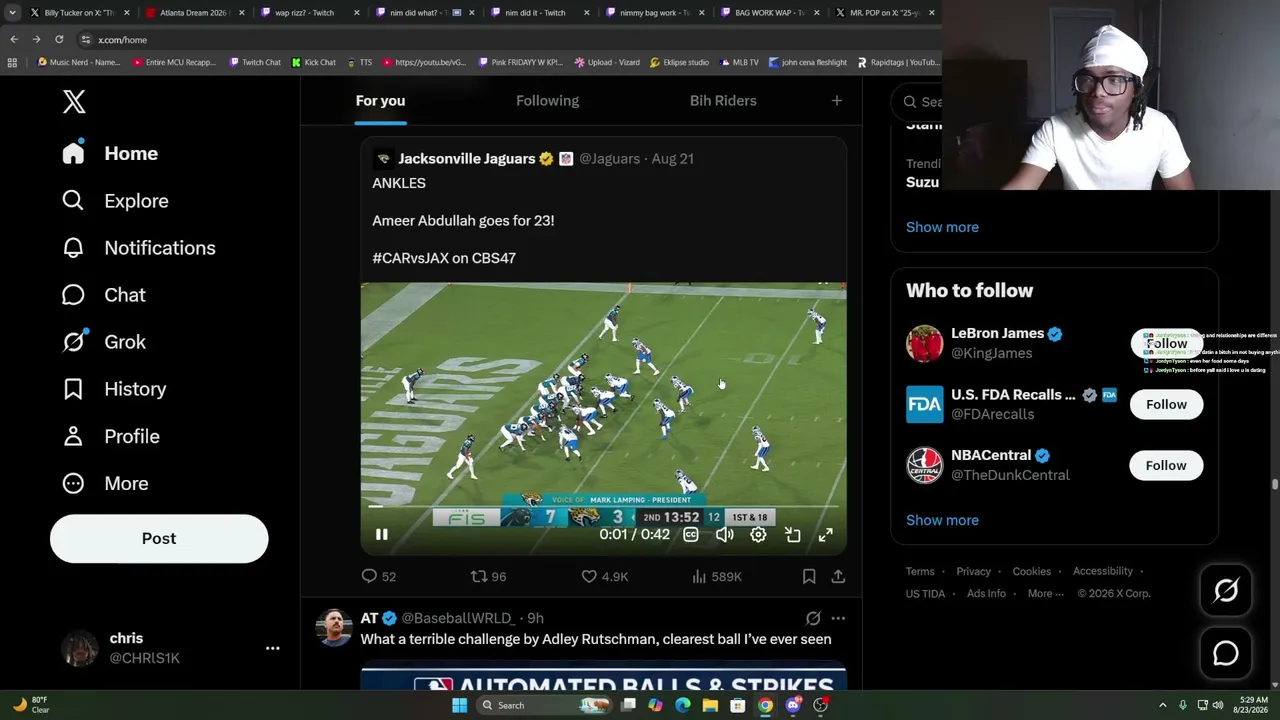The width and height of the screenshot is (1280, 720).
Task: Show more Who to follow suggestions
Action: [942, 520]
